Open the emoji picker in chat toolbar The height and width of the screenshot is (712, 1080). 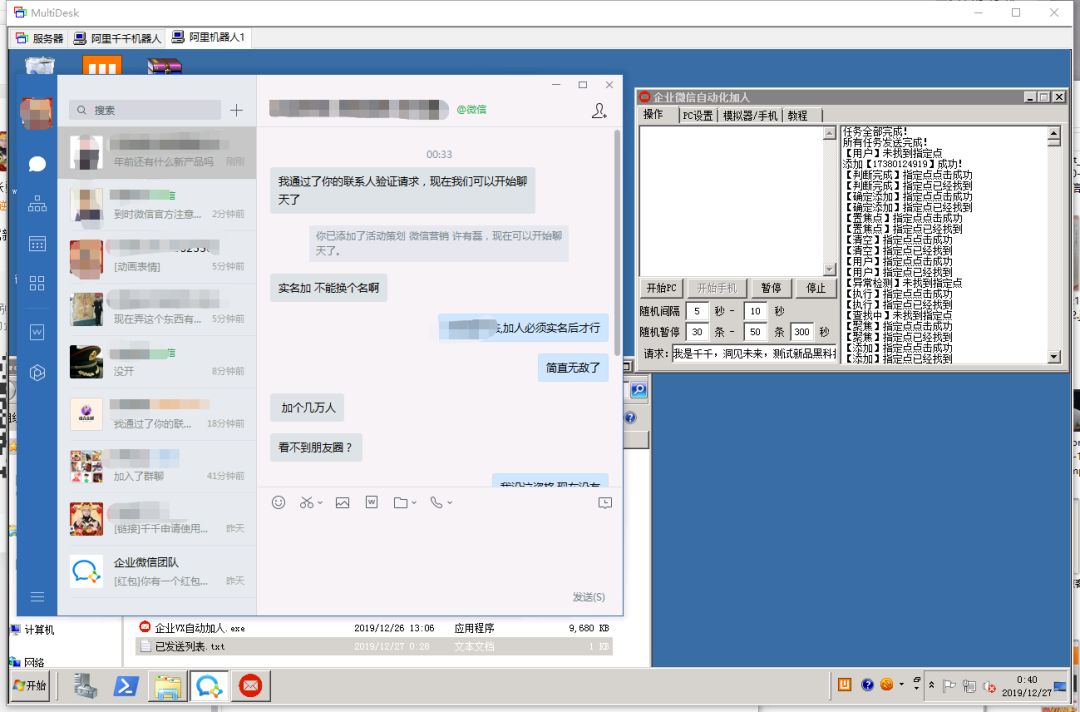coord(278,503)
